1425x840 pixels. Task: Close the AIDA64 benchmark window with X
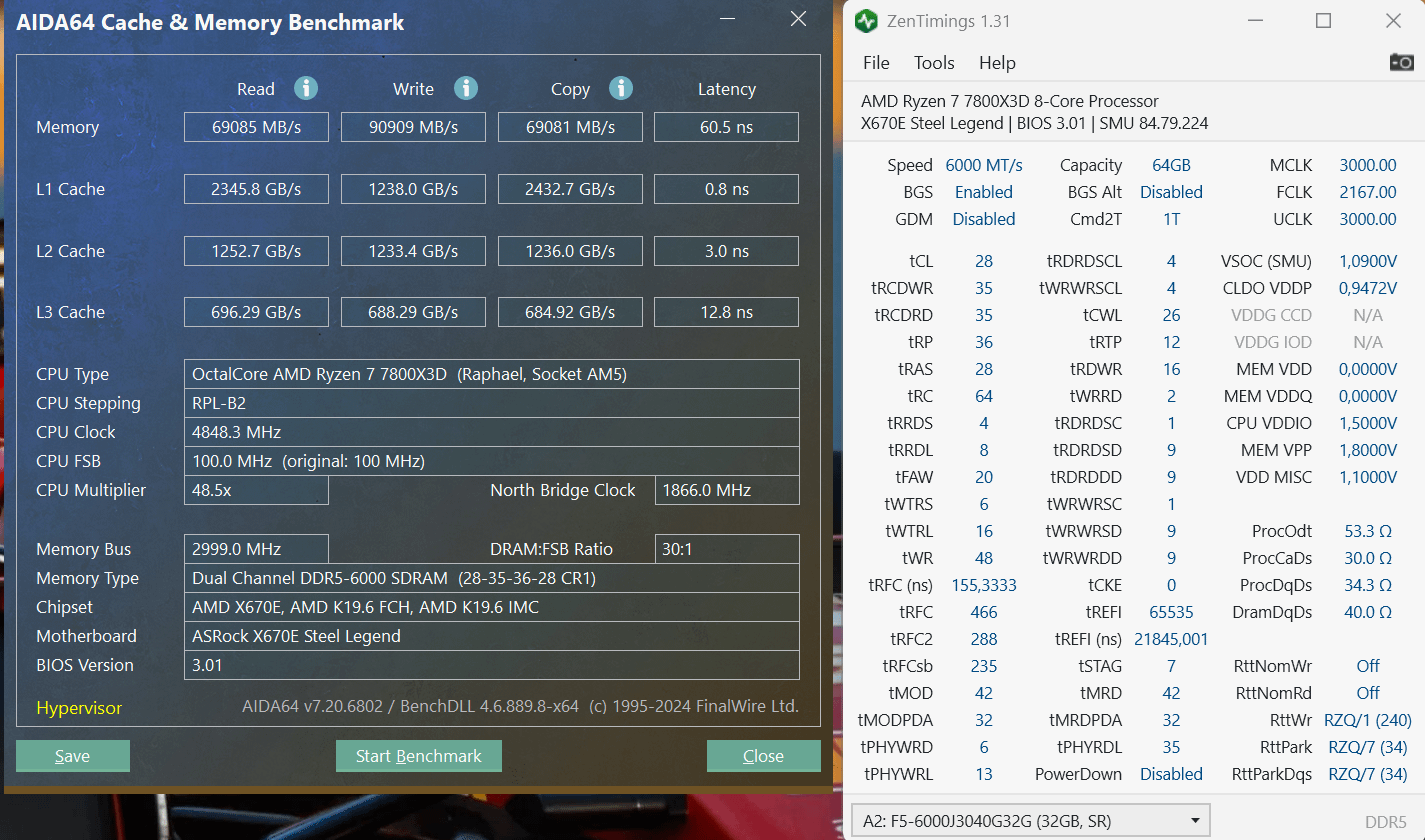[x=798, y=19]
